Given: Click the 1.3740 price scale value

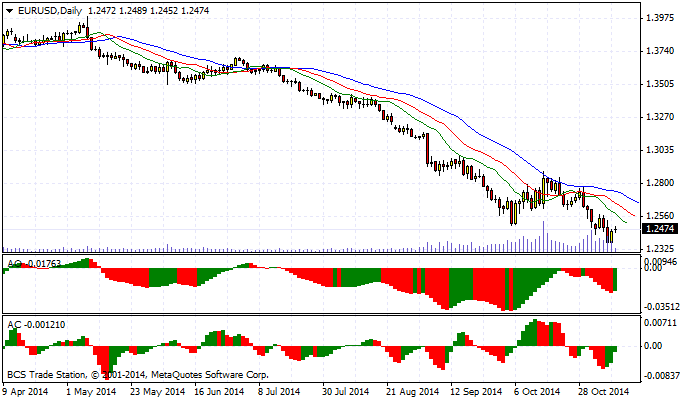Looking at the screenshot, I should (x=660, y=51).
